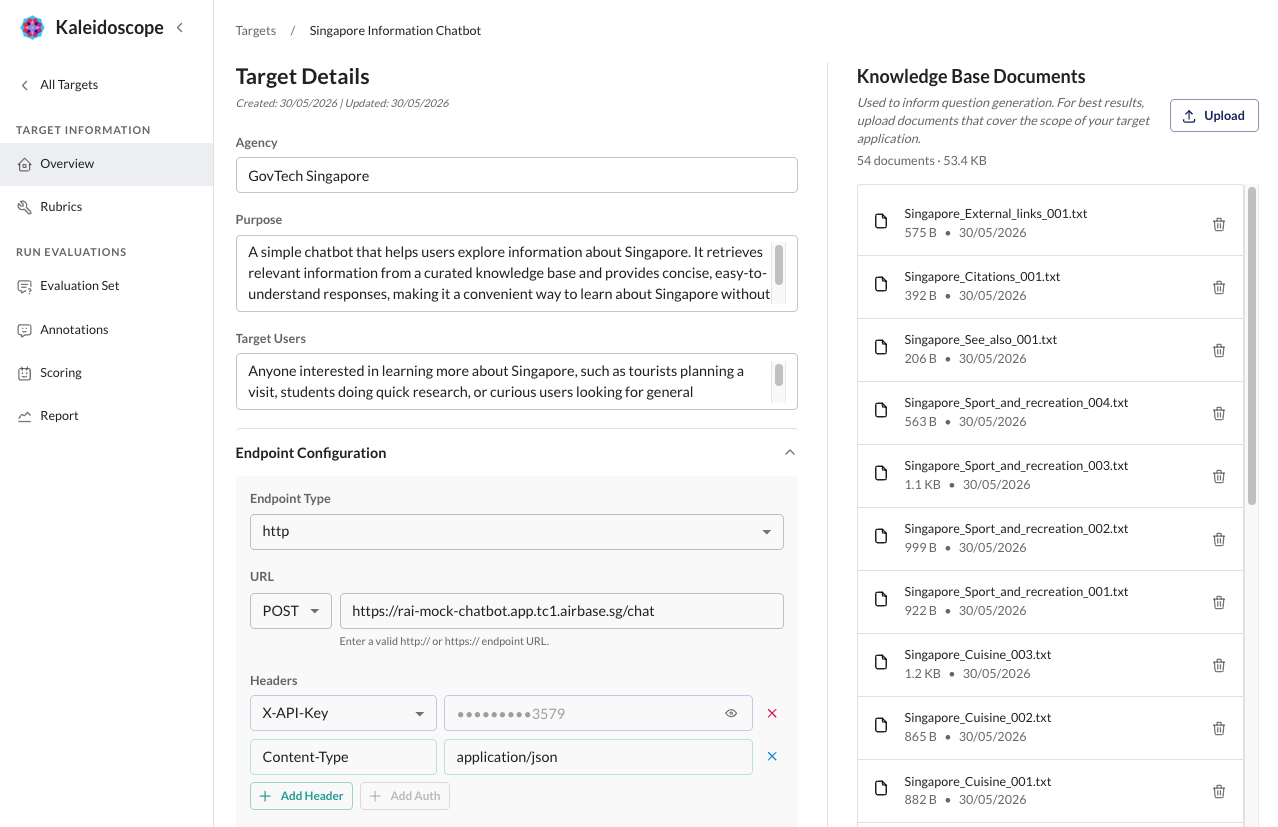Viewport: 1278px width, 827px height.
Task: Select the Singapore_Citations_001.txt file name
Action: pos(982,277)
